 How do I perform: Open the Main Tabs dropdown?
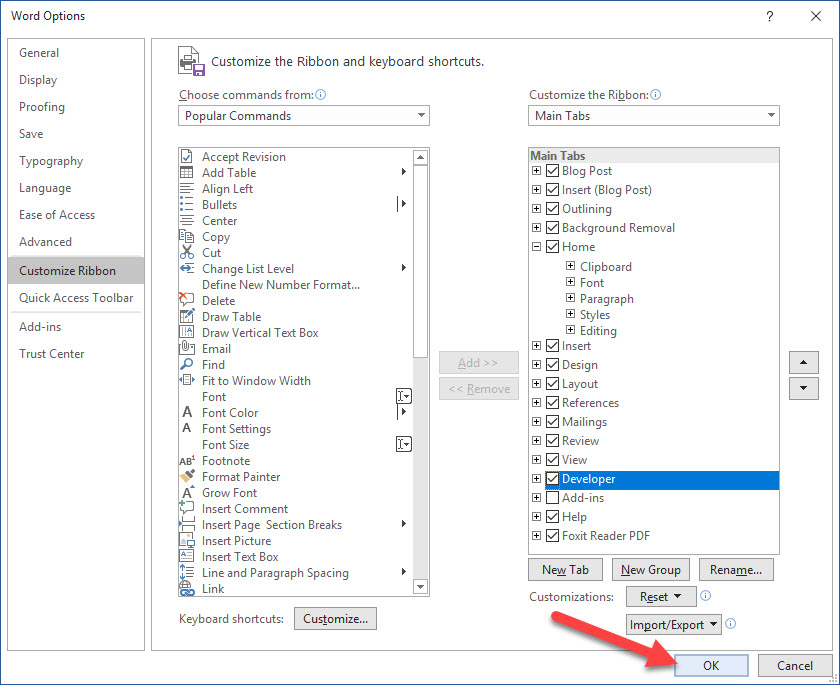pyautogui.click(x=654, y=116)
